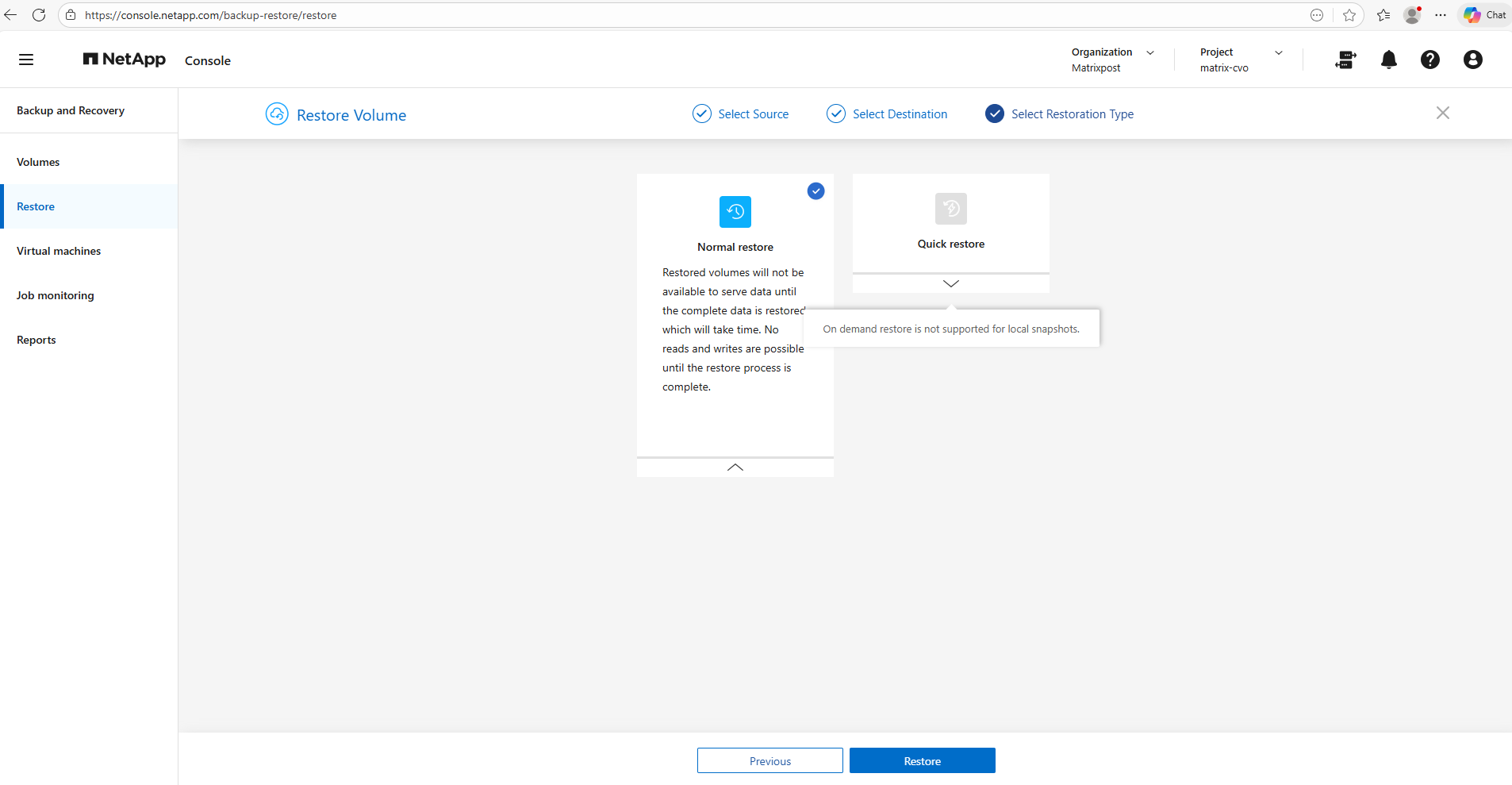The image size is (1512, 785).
Task: Open the Restore section in sidebar
Action: pyautogui.click(x=89, y=206)
